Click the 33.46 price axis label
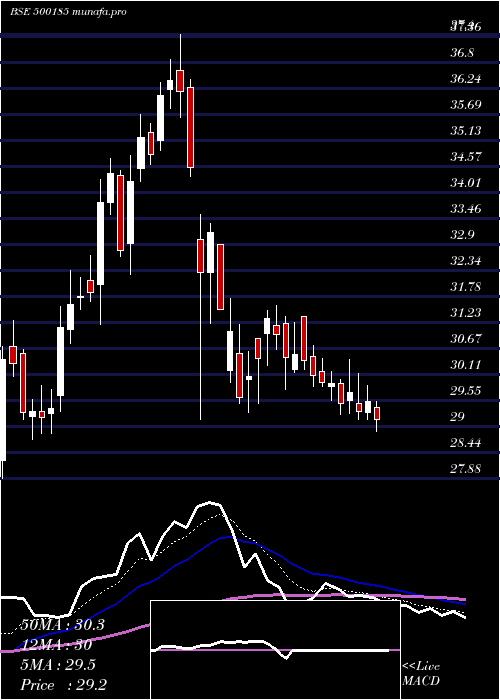Screen dimensions: 500x700 click(466, 208)
